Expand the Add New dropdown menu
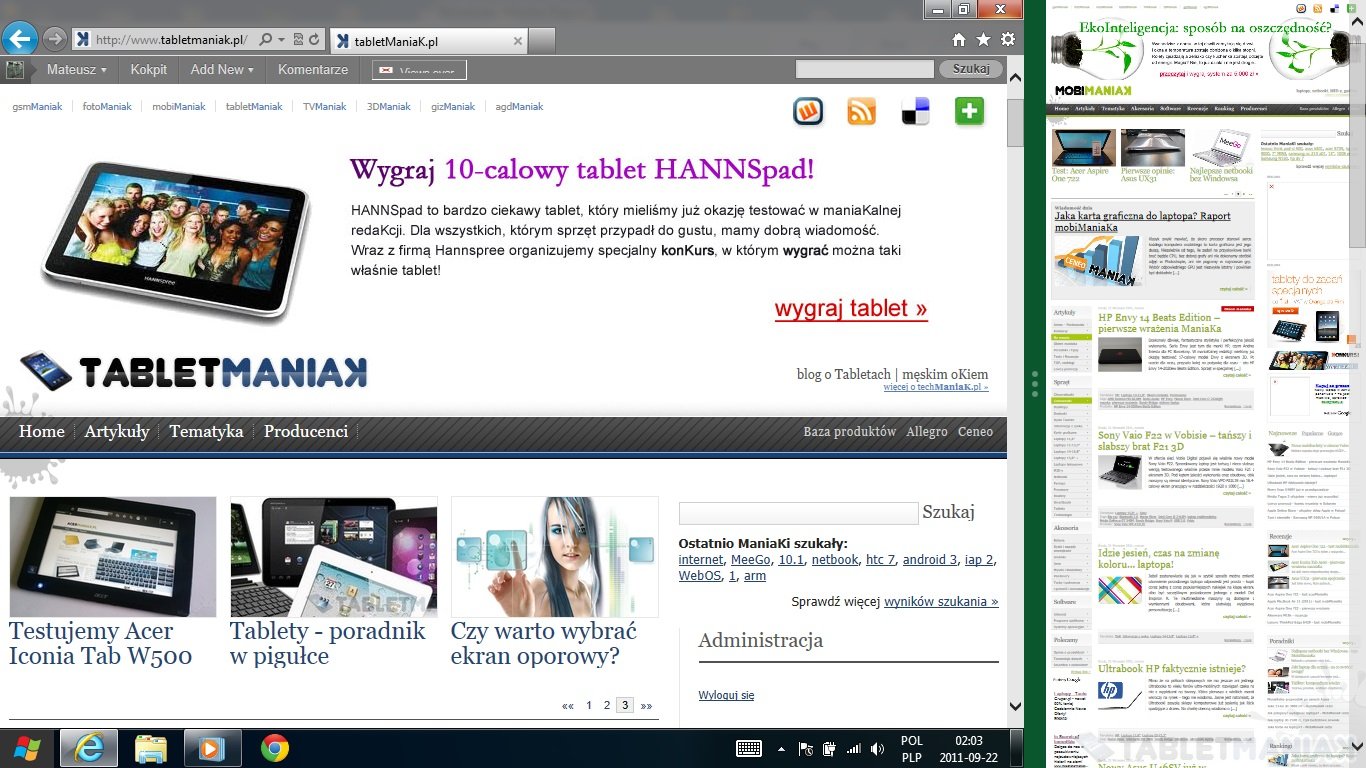 tap(222, 70)
